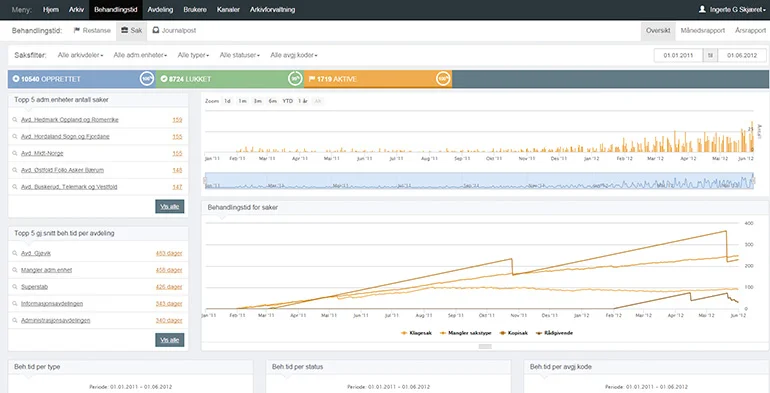Expand the Alle adm.enheter filter dropdown

(x=140, y=56)
